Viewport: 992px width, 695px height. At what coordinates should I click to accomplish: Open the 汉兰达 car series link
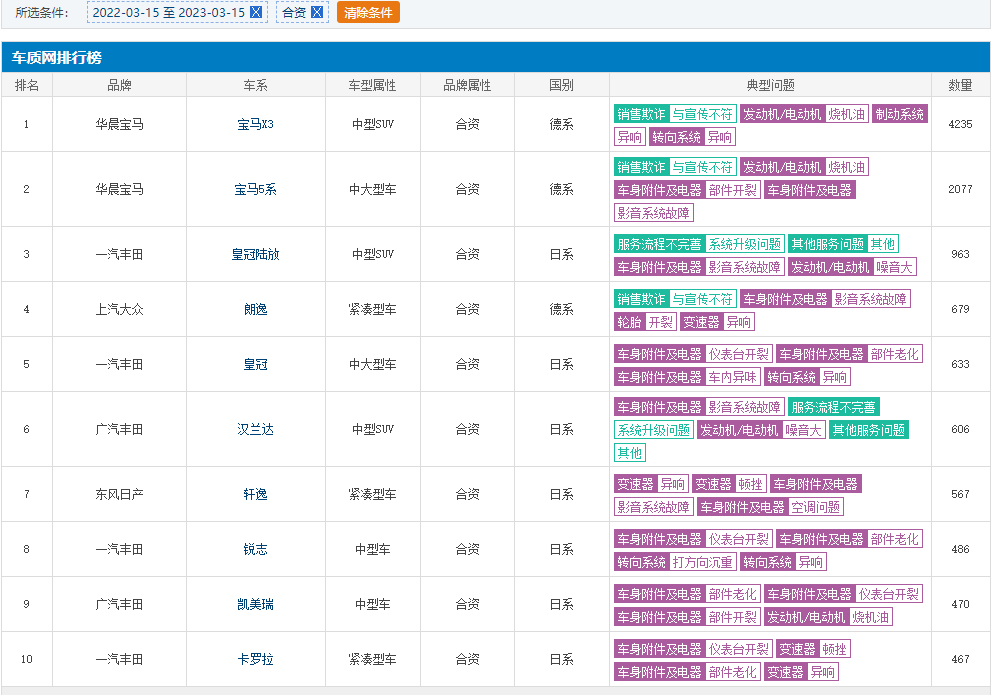255,429
